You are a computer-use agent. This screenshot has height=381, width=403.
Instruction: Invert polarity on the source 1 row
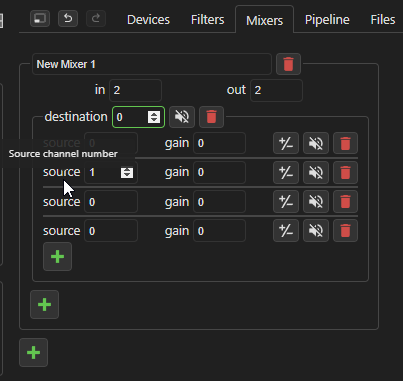pyautogui.click(x=286, y=172)
